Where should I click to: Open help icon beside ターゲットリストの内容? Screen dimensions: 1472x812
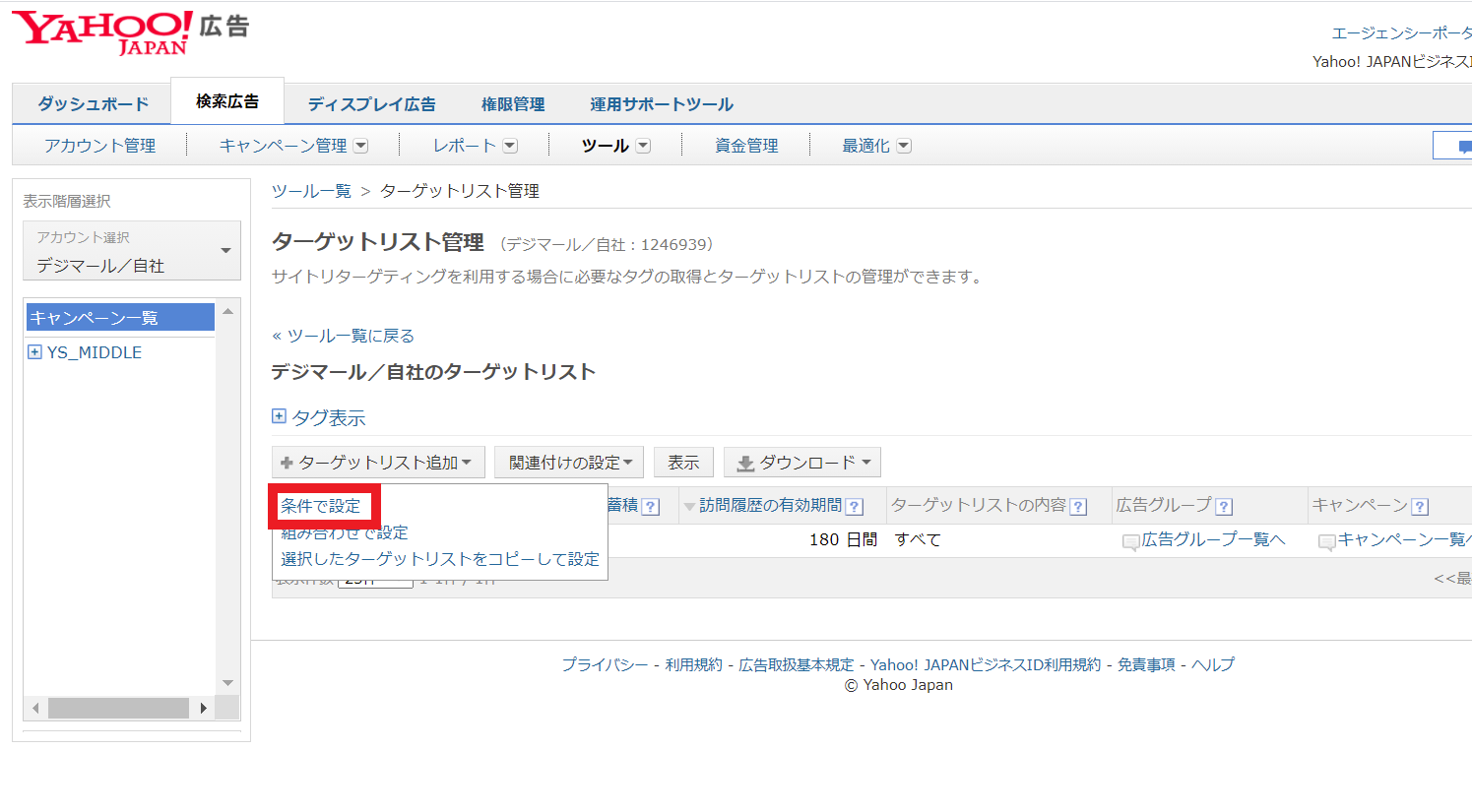pyautogui.click(x=1078, y=507)
